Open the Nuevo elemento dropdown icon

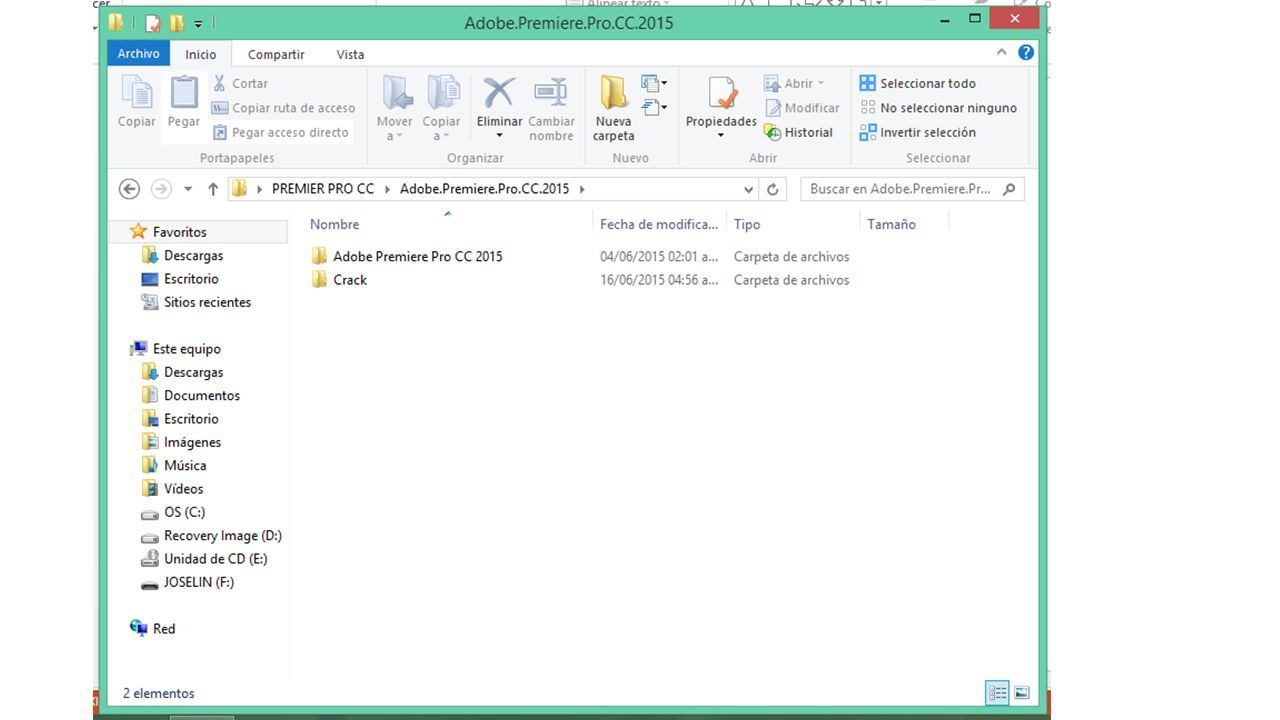[654, 83]
